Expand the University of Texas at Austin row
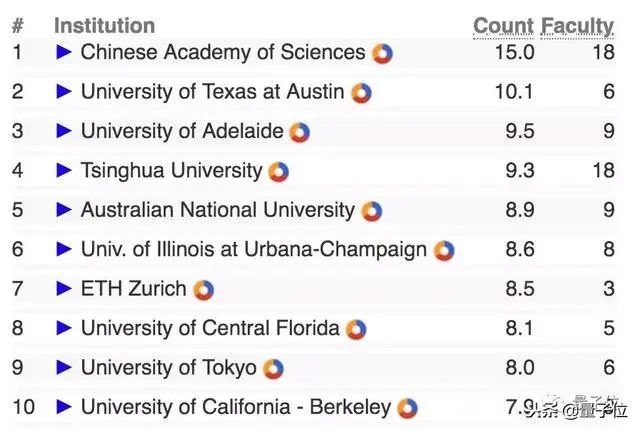Viewport: 640px width, 431px height. pos(64,92)
